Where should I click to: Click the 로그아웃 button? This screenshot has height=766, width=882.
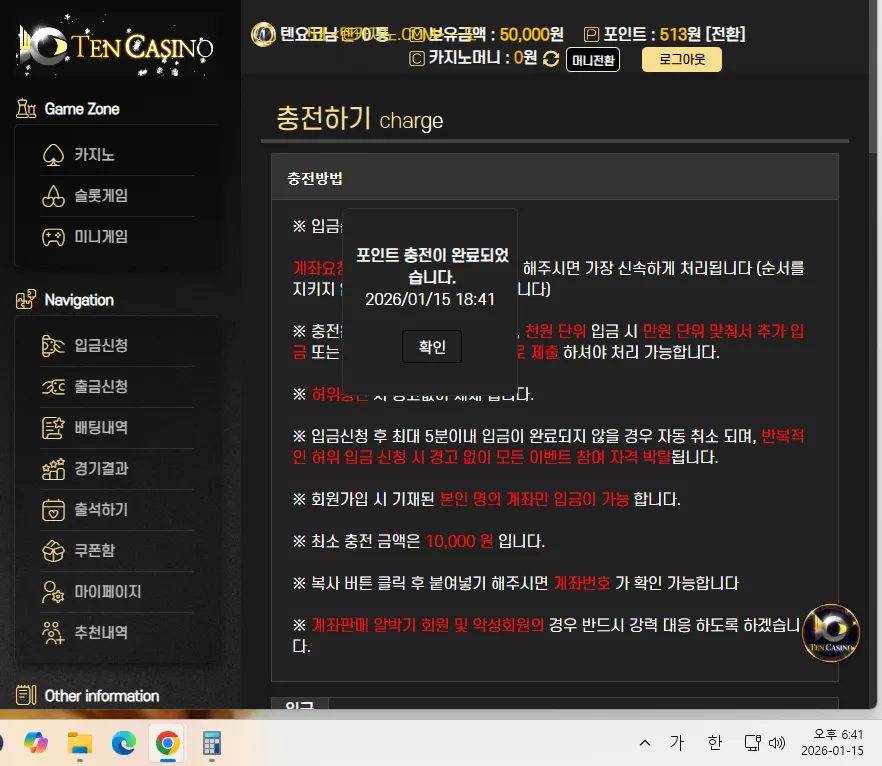point(682,60)
